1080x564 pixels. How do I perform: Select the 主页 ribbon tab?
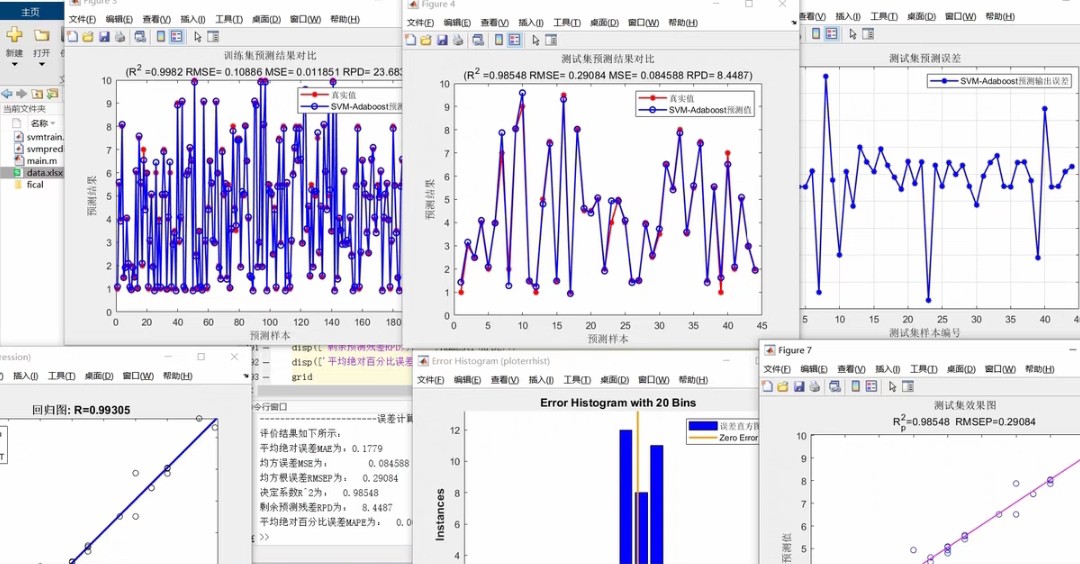tap(30, 12)
